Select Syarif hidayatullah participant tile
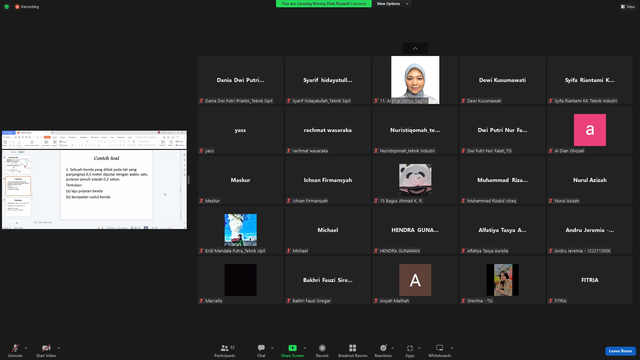The height and width of the screenshot is (360, 640). (x=328, y=80)
